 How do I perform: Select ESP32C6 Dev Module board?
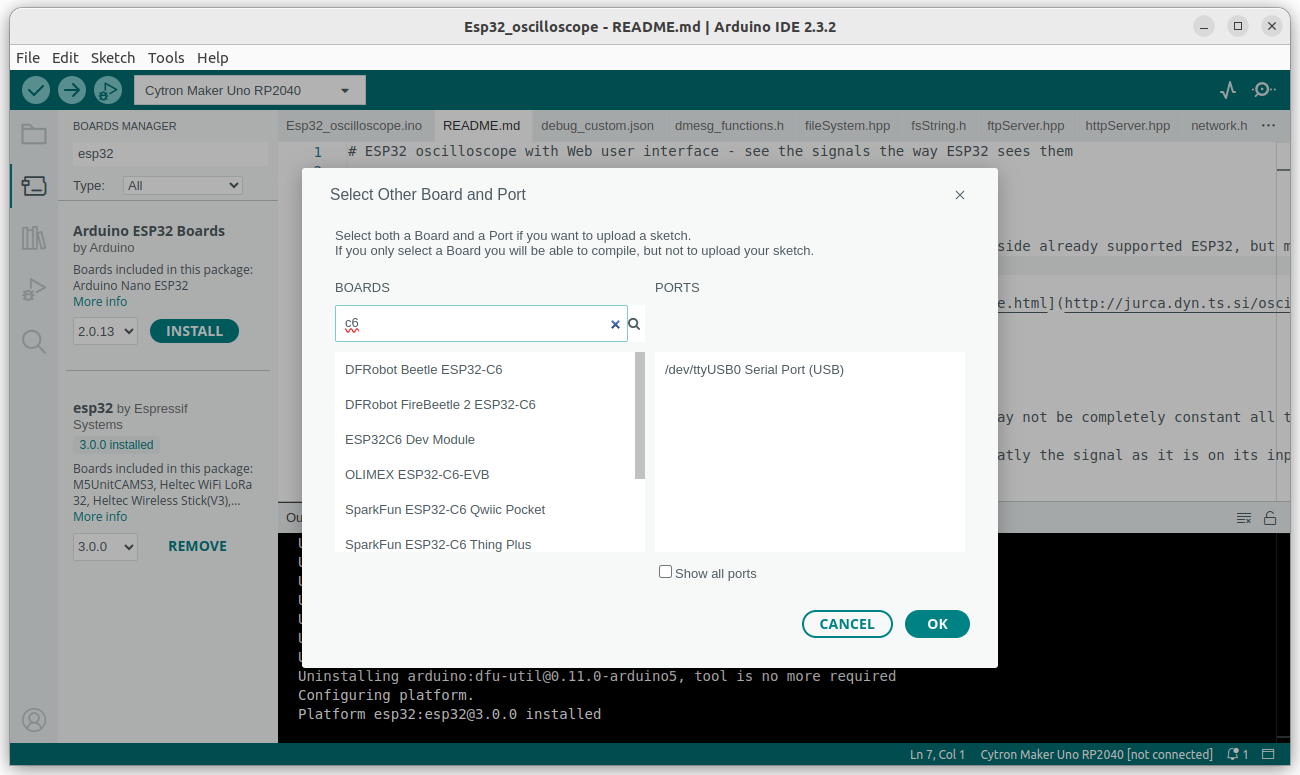click(485, 440)
